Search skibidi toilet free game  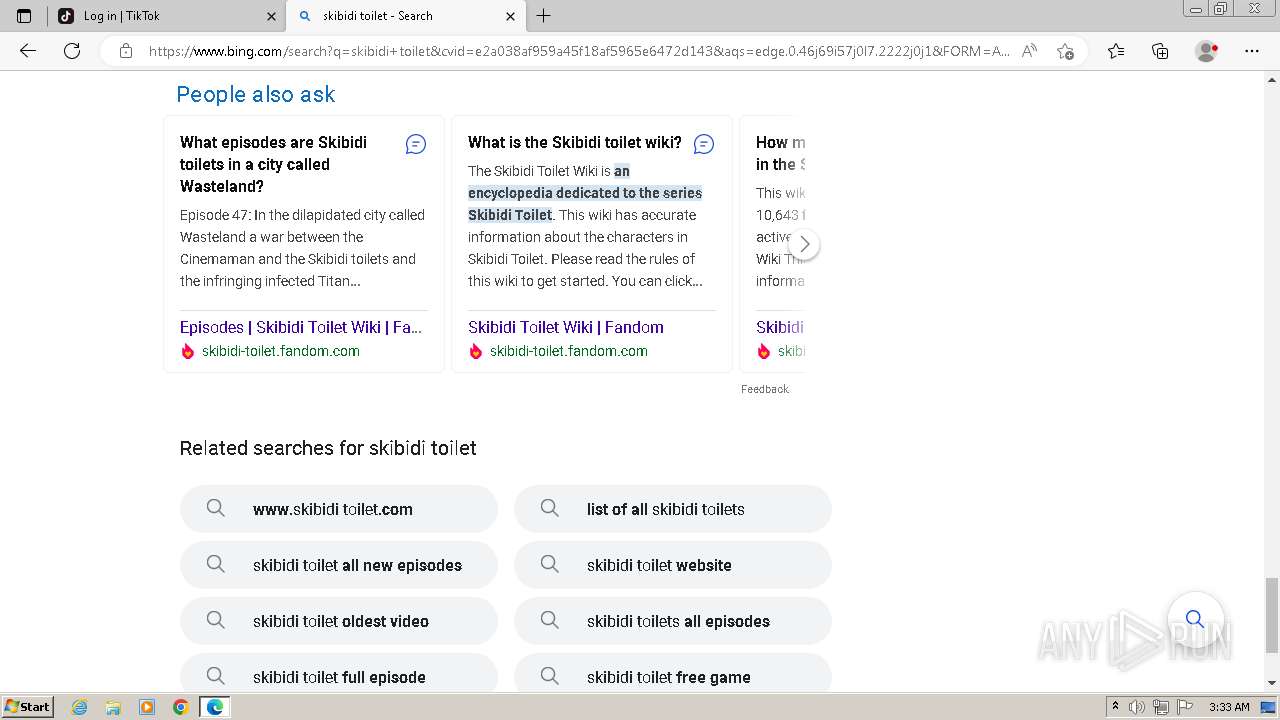pyautogui.click(x=673, y=672)
